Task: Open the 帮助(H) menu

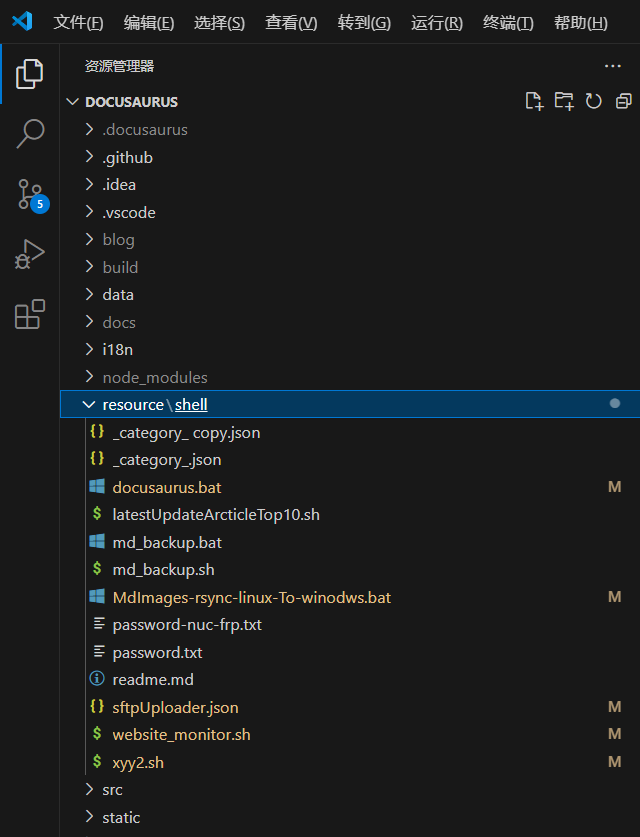Action: tap(581, 22)
